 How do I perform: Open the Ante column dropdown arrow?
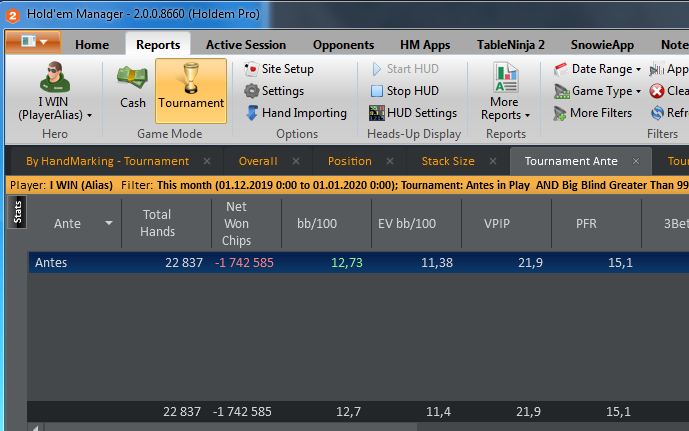[x=109, y=223]
